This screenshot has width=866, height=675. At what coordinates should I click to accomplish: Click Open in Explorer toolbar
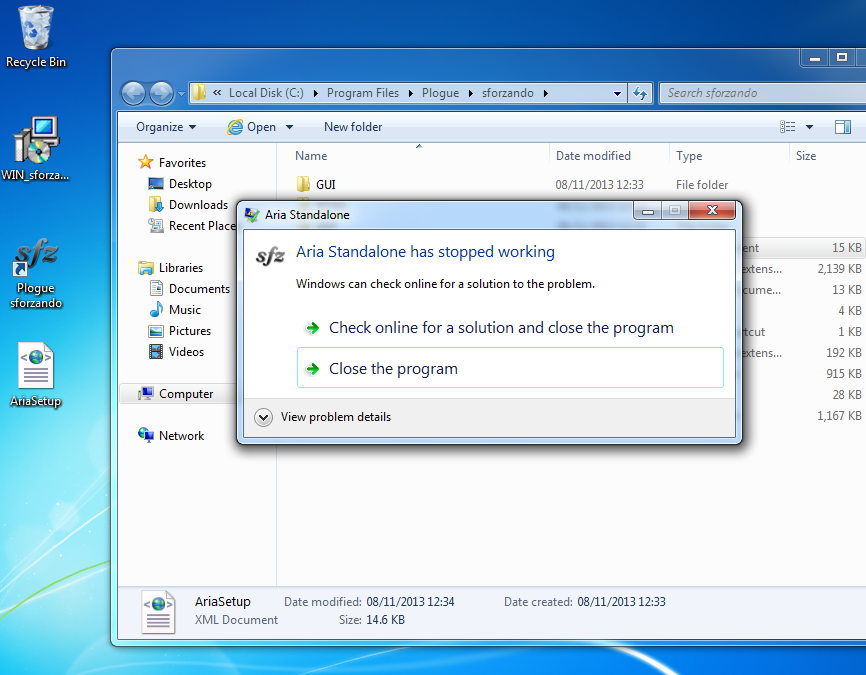click(x=252, y=127)
